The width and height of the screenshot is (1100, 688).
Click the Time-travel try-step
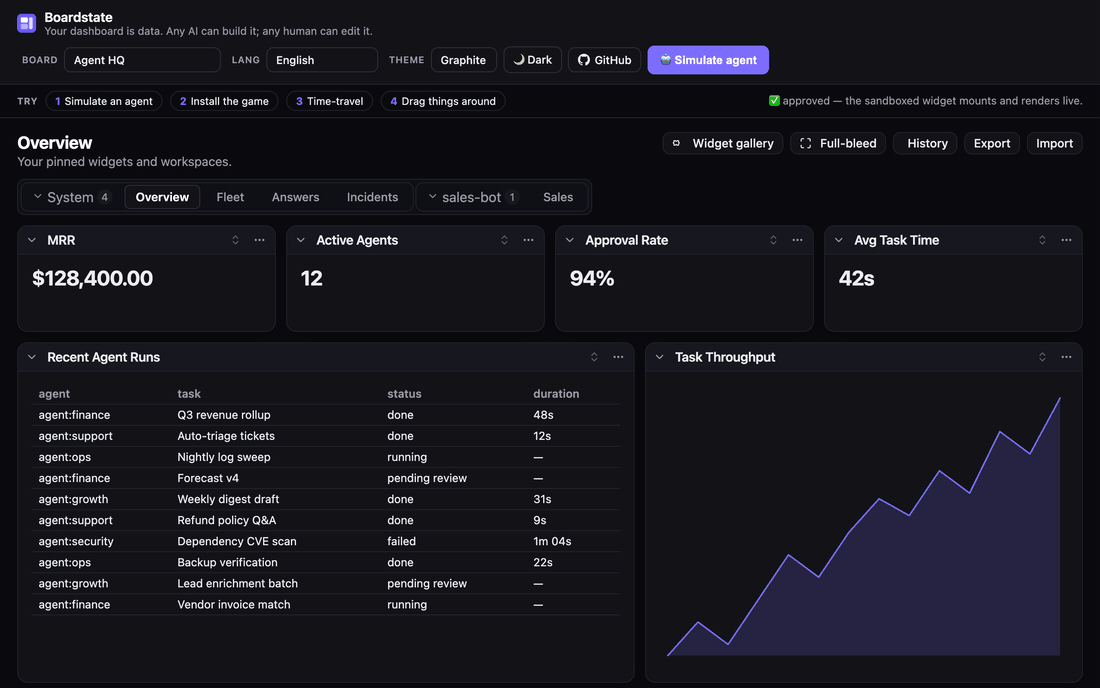click(329, 101)
